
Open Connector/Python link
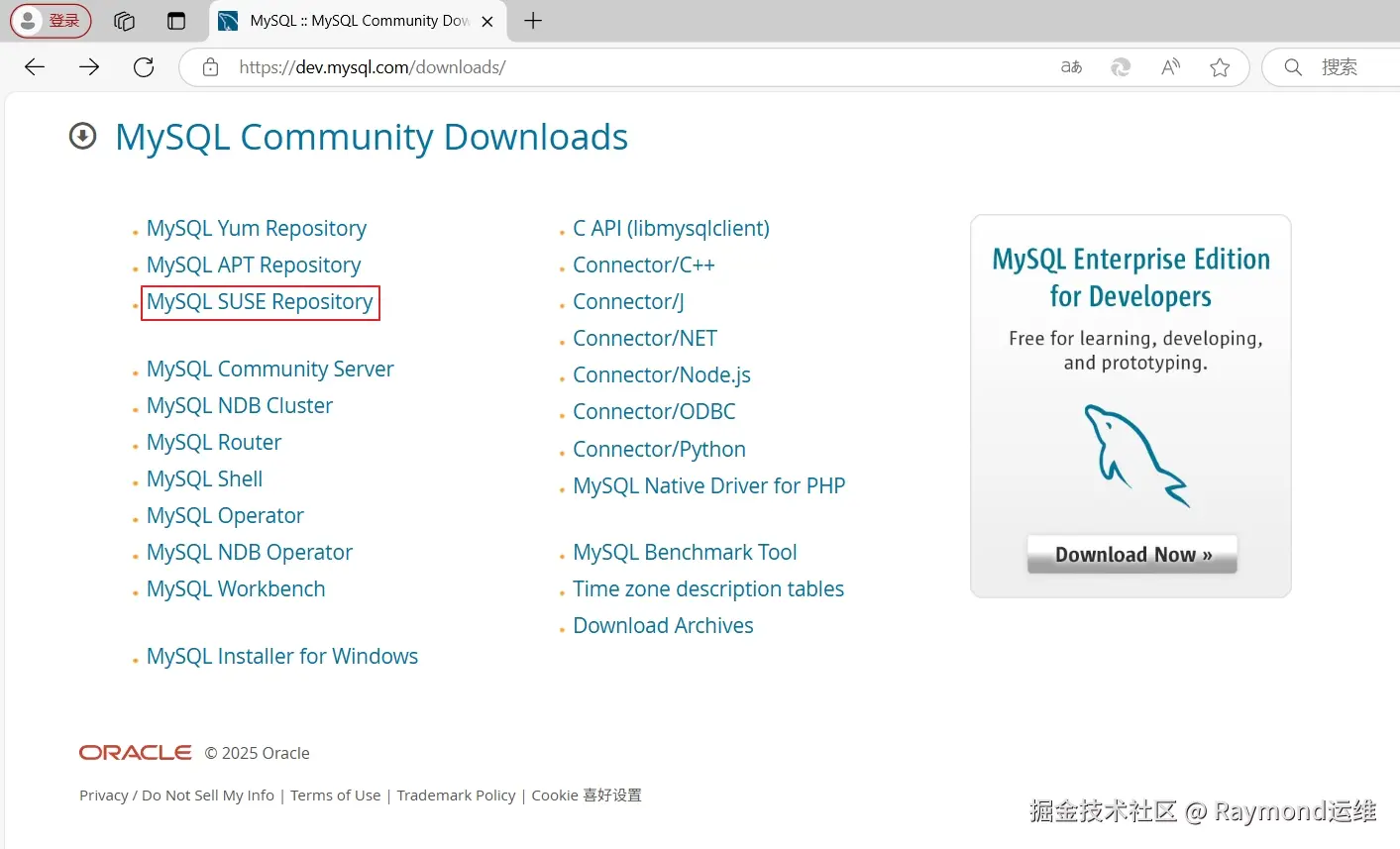coord(659,449)
